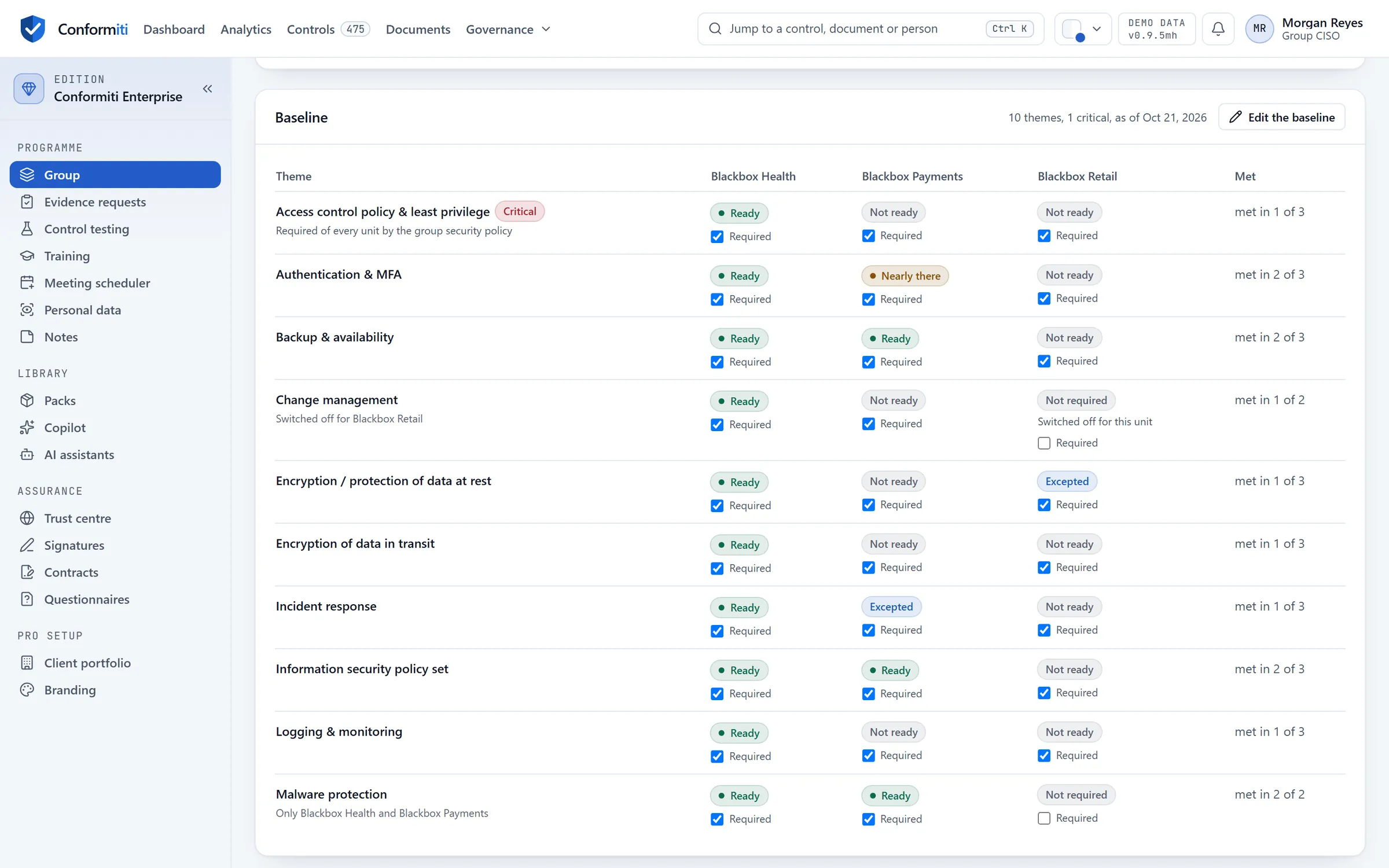Click the AI assistants robot icon
The image size is (1389, 868).
27,454
